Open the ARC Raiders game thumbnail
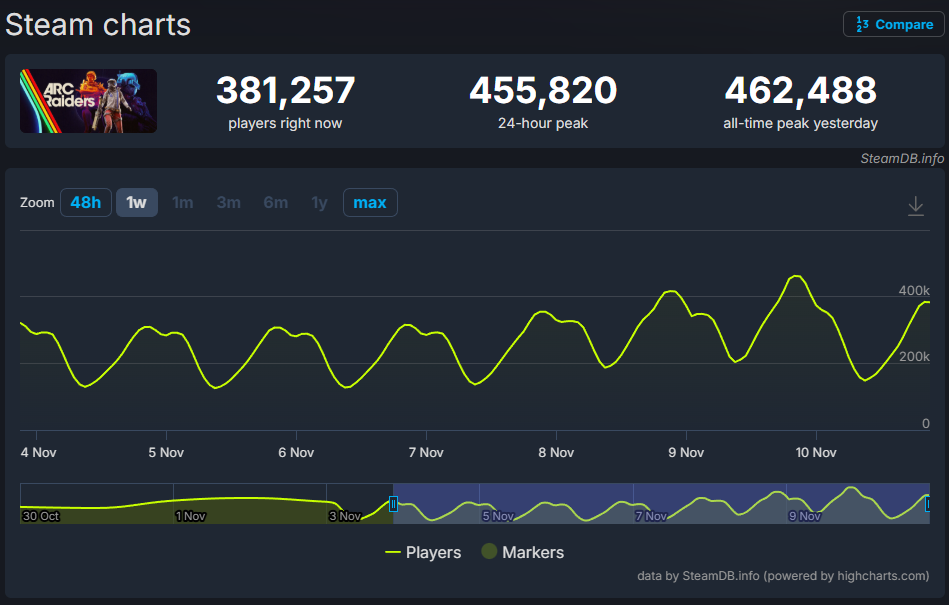The height and width of the screenshot is (605, 949). (88, 101)
